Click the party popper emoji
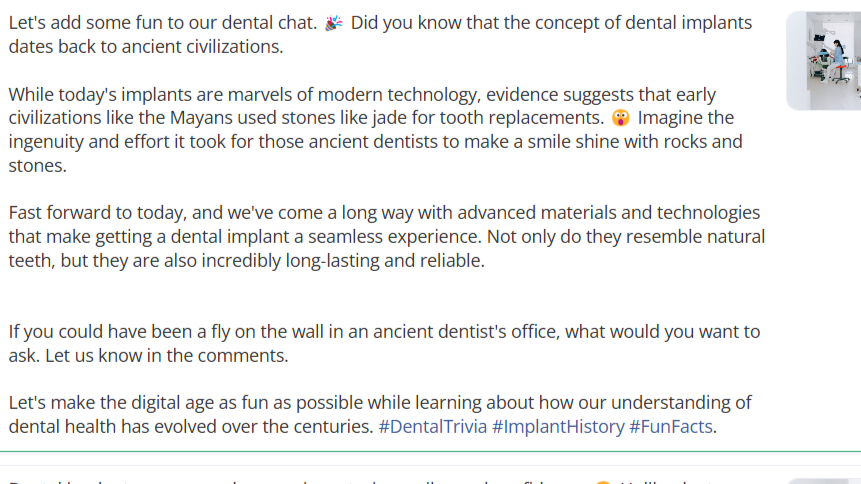861x484 pixels. click(334, 23)
